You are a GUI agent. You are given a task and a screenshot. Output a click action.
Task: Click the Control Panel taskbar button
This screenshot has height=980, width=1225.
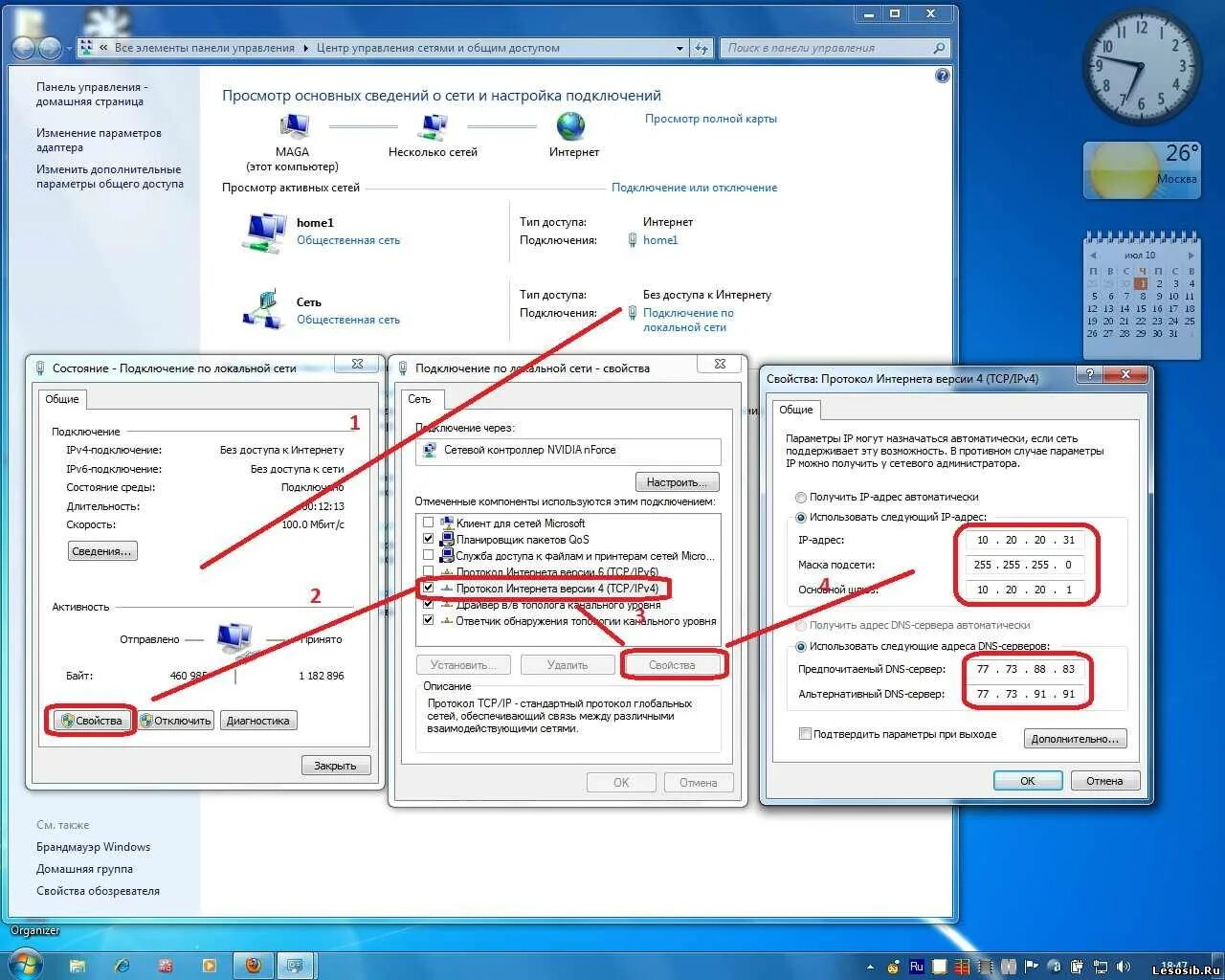click(x=295, y=965)
